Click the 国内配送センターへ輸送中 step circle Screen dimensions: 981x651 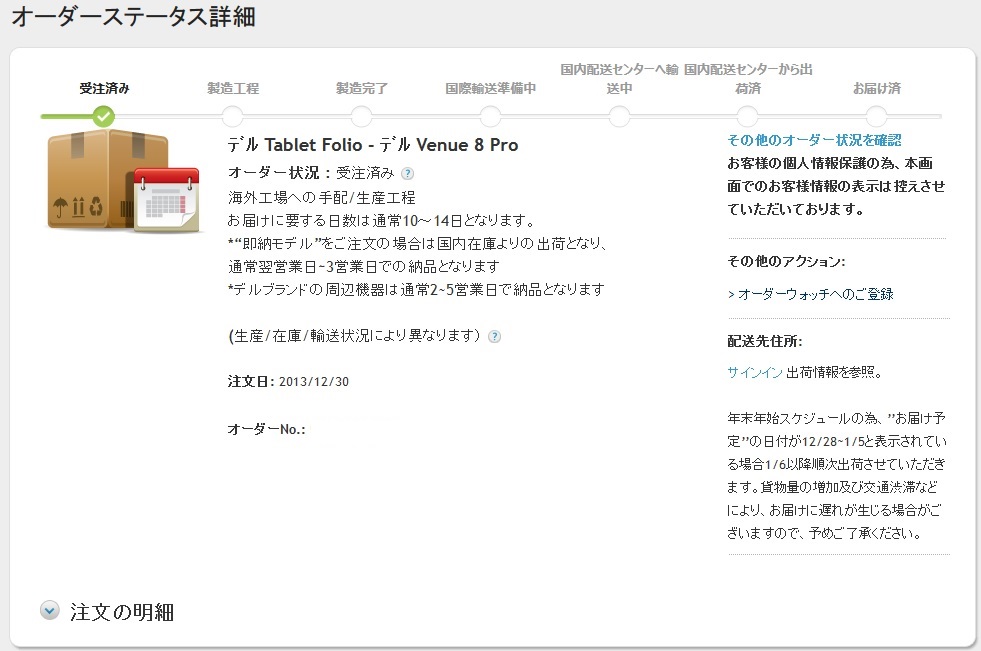(619, 116)
